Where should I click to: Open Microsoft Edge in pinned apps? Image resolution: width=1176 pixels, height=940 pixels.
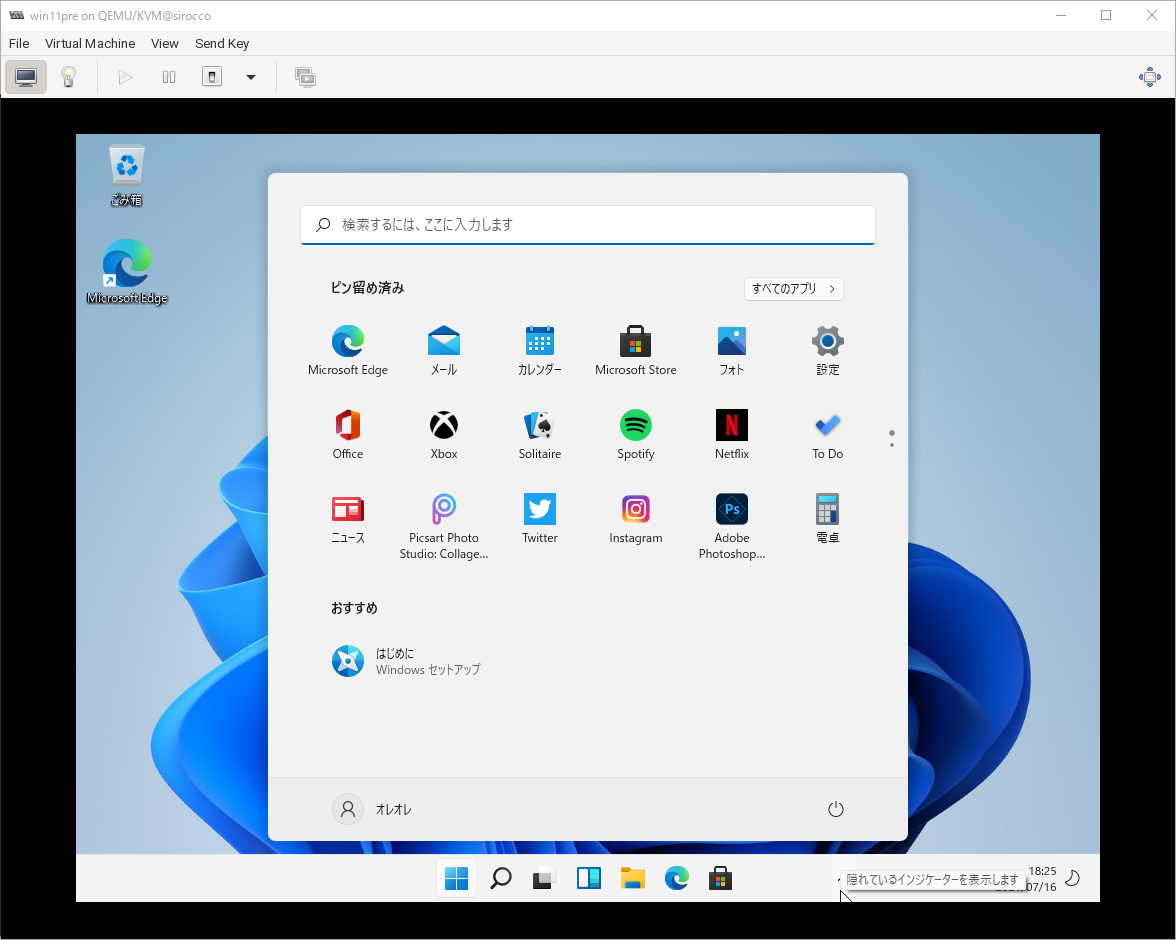point(348,350)
